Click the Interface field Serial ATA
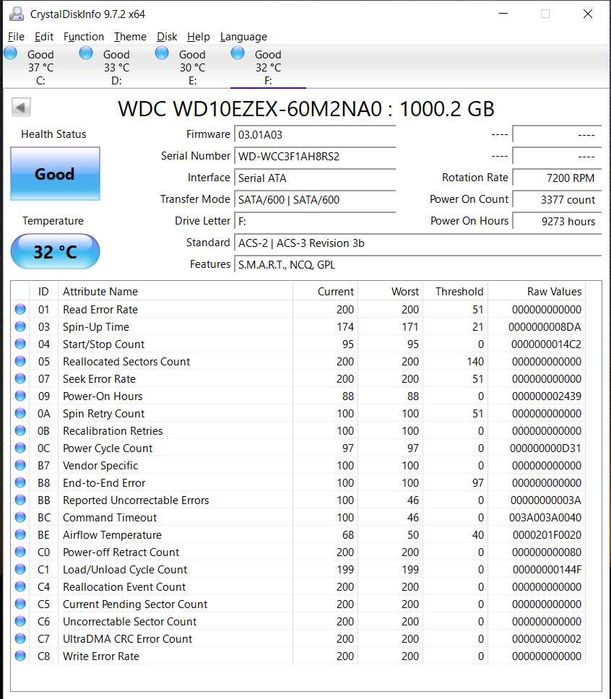 click(315, 178)
